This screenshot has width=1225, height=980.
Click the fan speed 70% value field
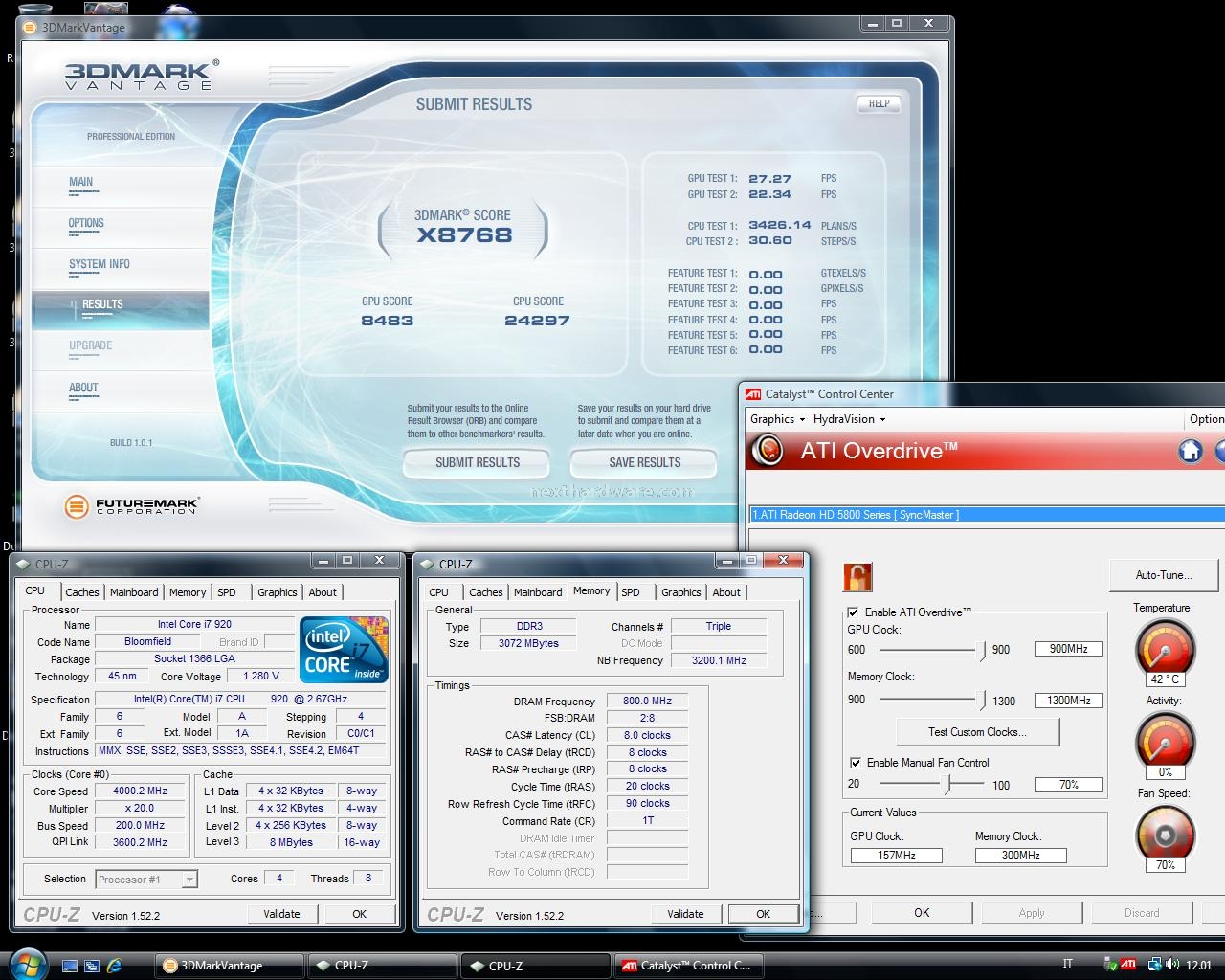click(x=1068, y=785)
